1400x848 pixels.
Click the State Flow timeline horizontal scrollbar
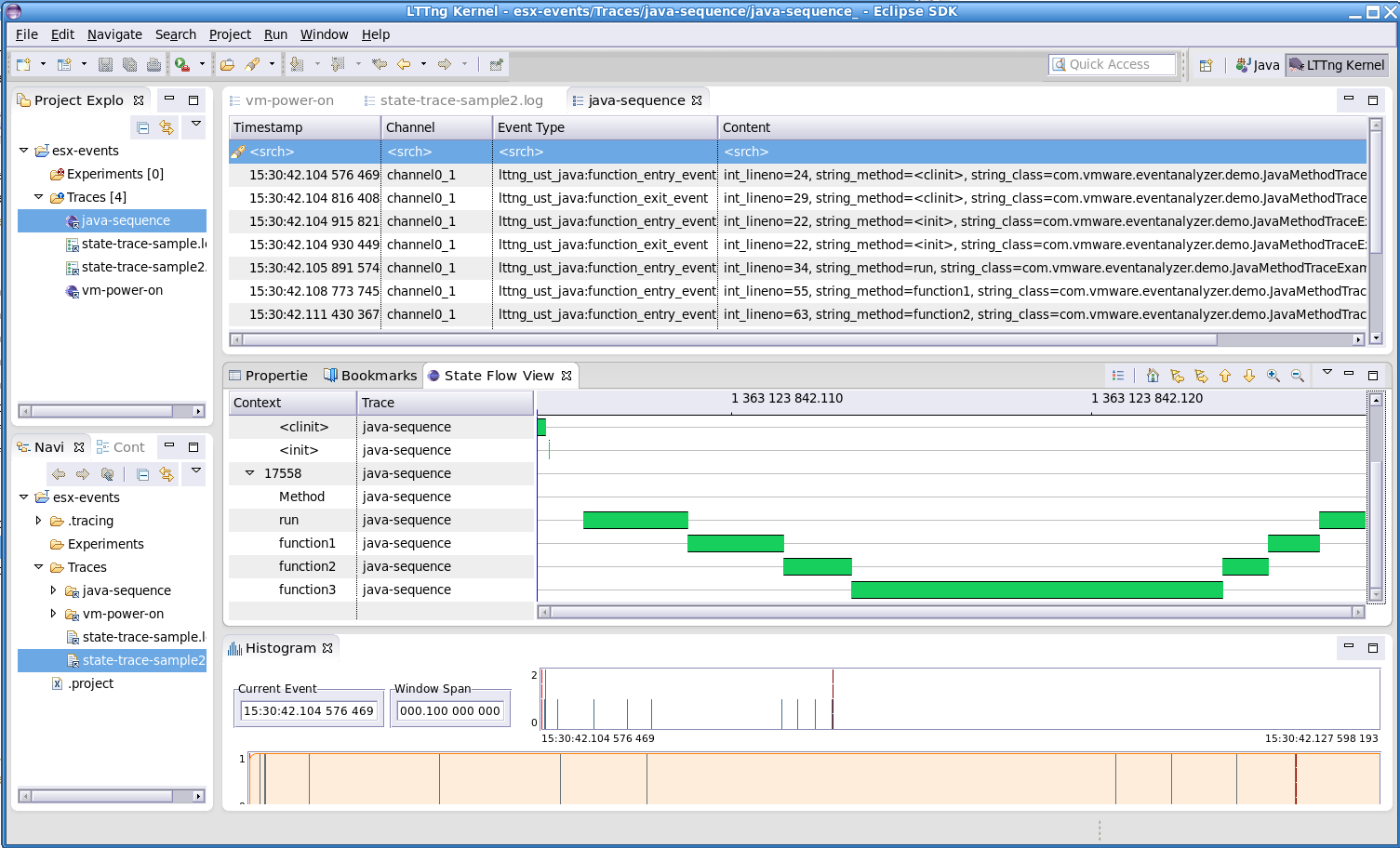click(951, 612)
